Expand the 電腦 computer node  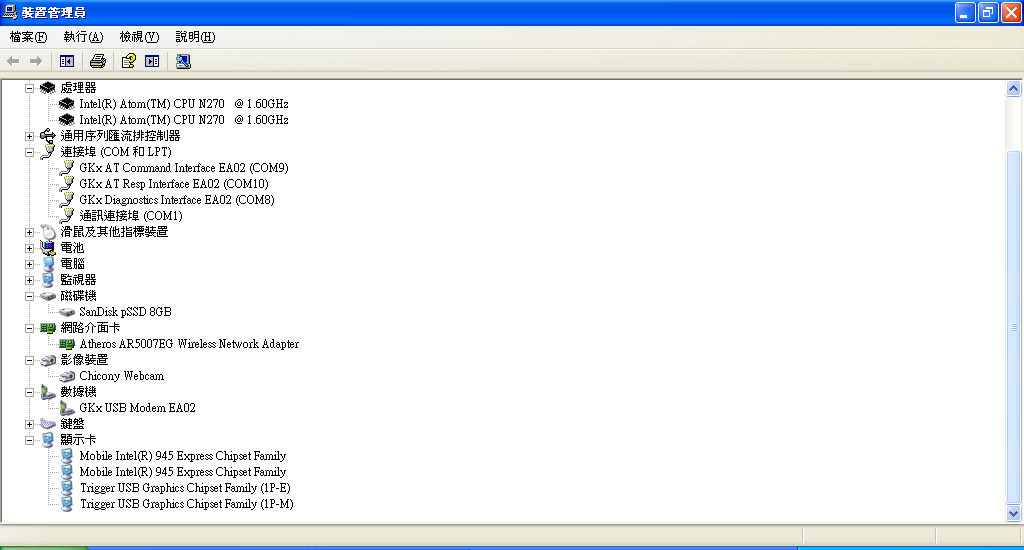[29, 264]
